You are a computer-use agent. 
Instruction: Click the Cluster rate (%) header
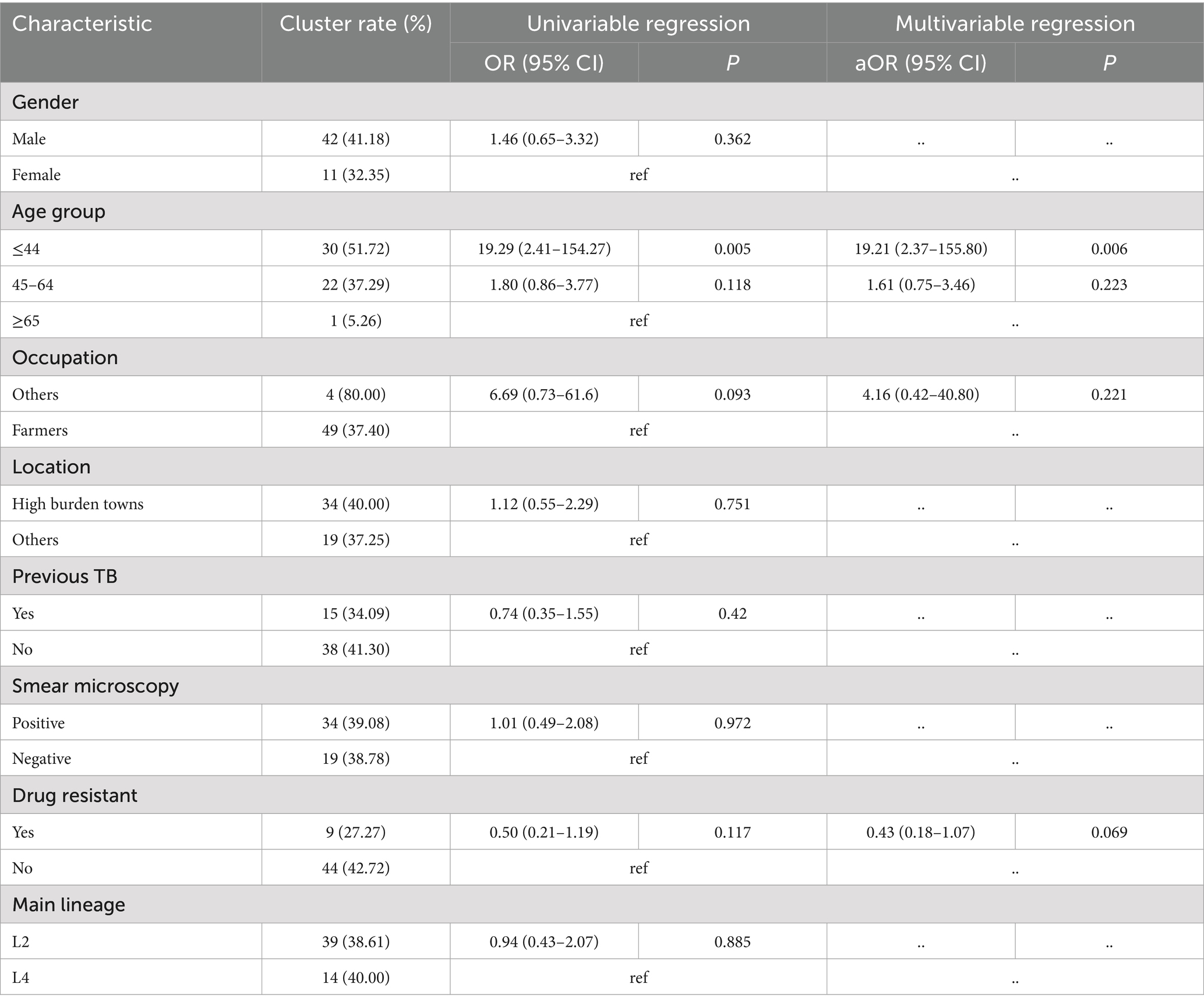click(x=355, y=24)
